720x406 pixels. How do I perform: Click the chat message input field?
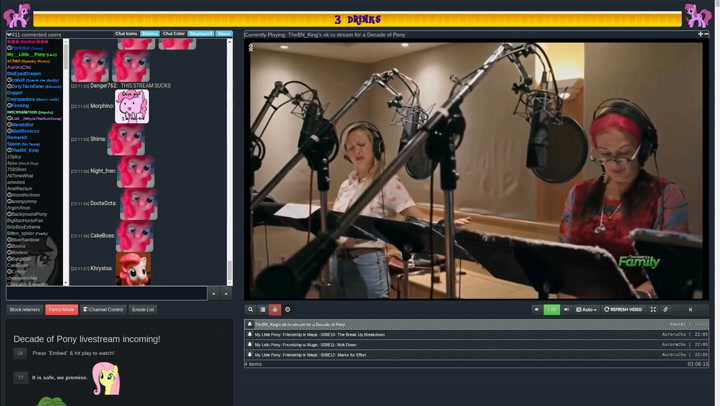pyautogui.click(x=106, y=294)
